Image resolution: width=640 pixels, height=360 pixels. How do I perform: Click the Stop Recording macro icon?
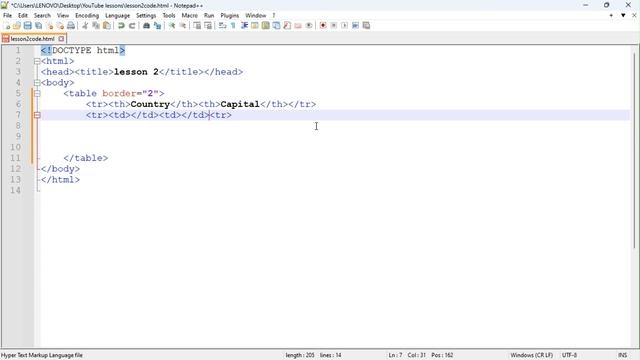[x=333, y=26]
